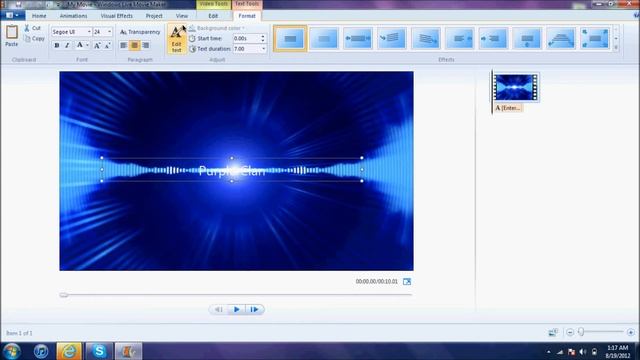Screen dimensions: 640x360
Task: Open the Visual Effects ribbon tab
Action: [x=117, y=16]
